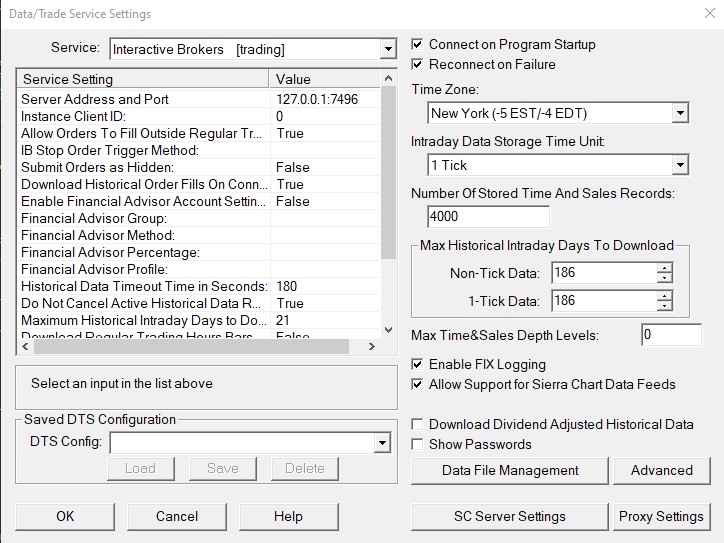Open Data File Management
Viewport: 724px width, 543px height.
tap(510, 471)
